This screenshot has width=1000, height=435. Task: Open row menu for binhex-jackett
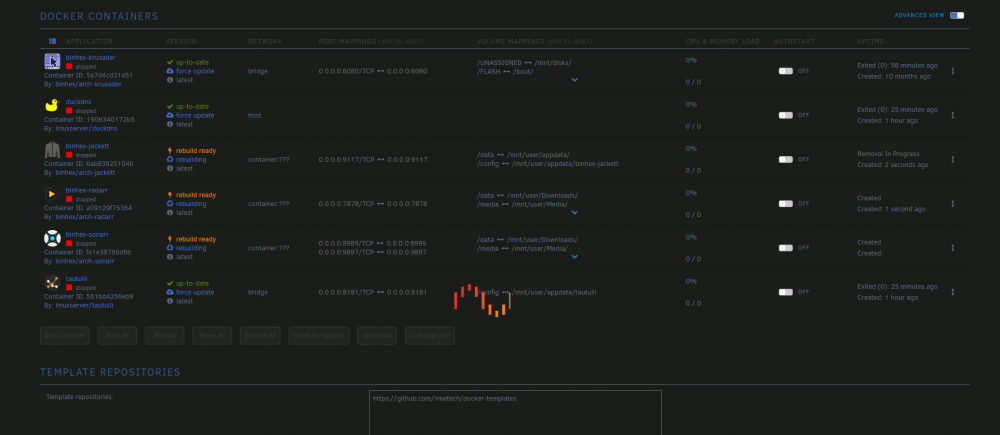pos(953,159)
